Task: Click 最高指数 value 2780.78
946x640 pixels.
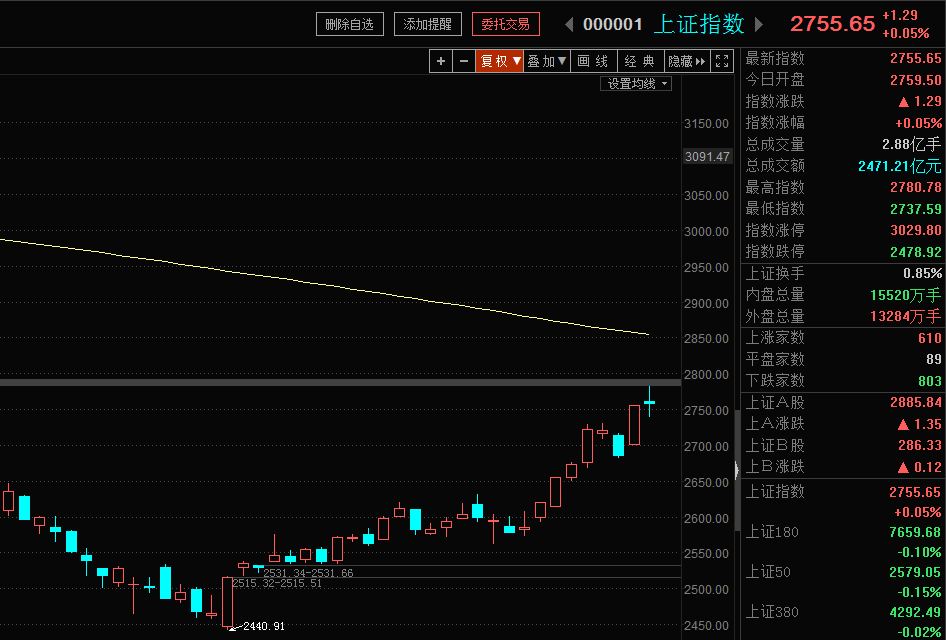Action: click(x=916, y=187)
